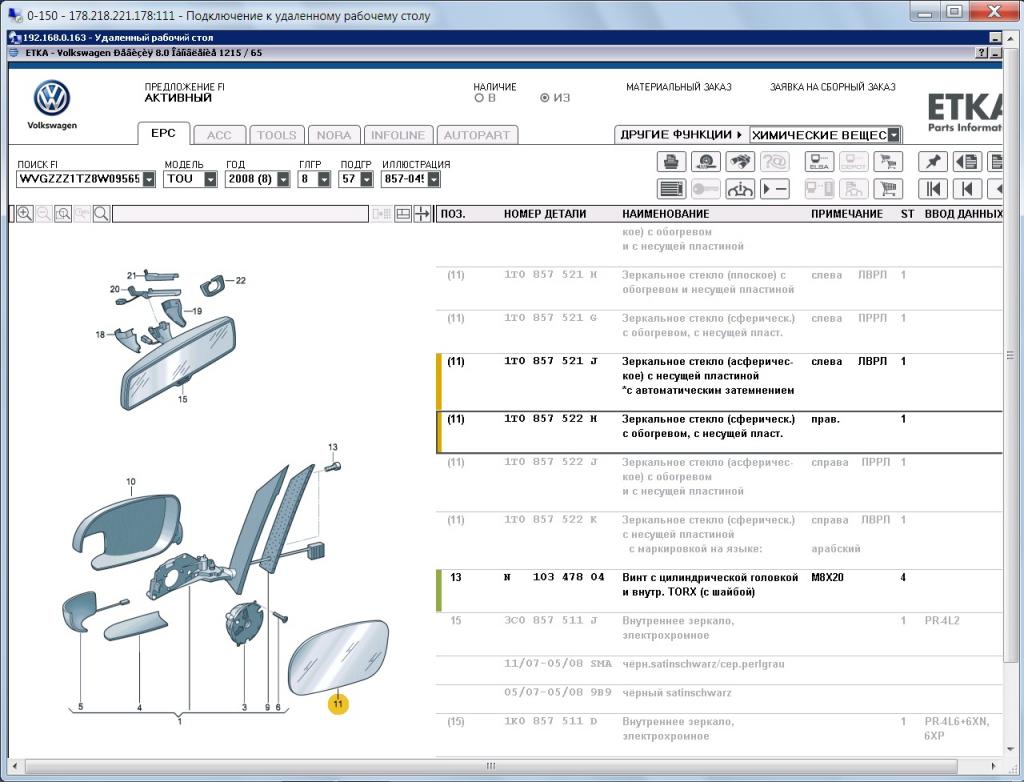Open the ГОД 2008 (8) dropdown
Viewport: 1024px width, 782px height.
click(283, 179)
